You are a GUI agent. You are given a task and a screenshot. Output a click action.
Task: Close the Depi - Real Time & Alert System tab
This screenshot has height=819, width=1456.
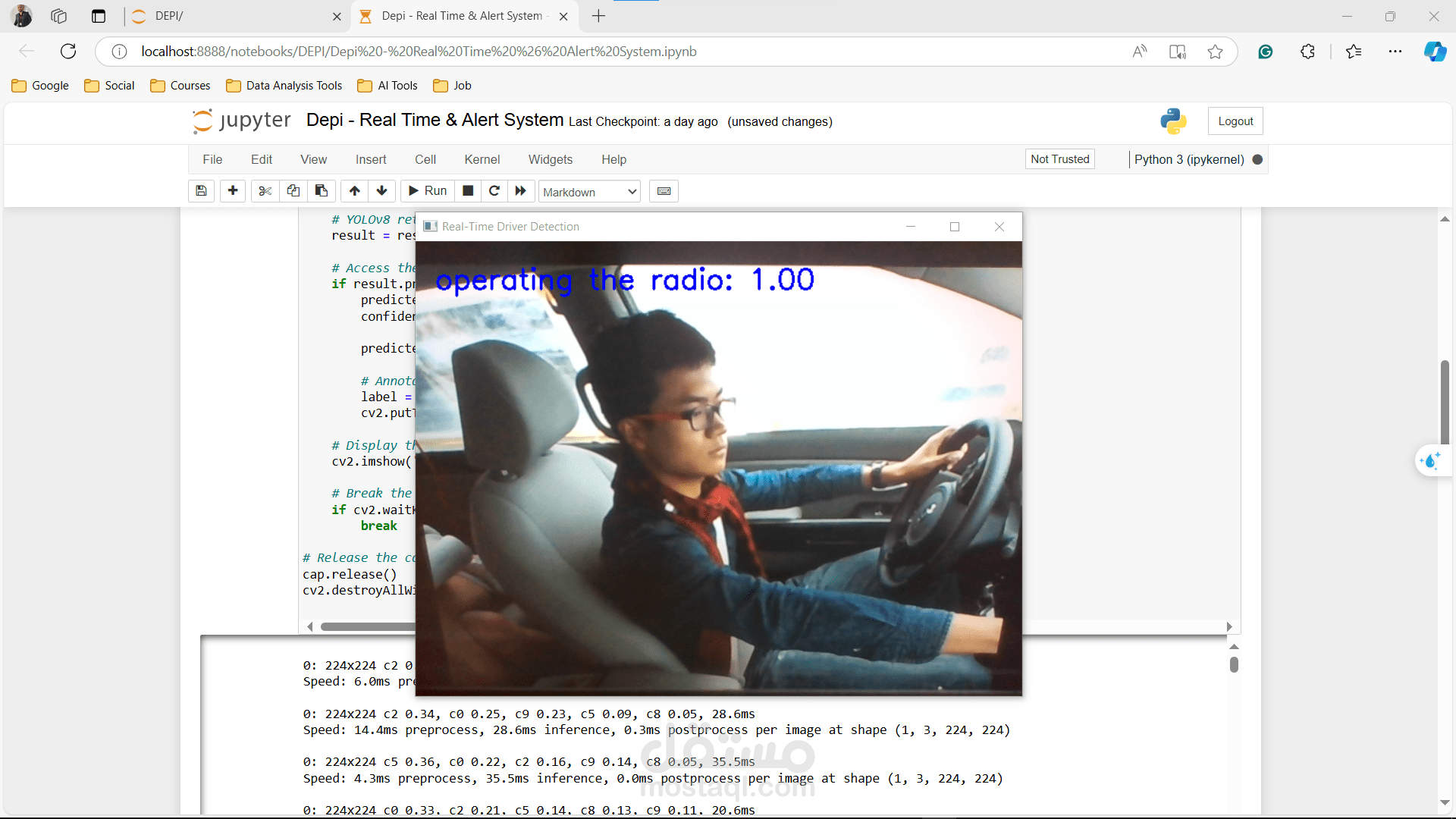click(x=563, y=17)
